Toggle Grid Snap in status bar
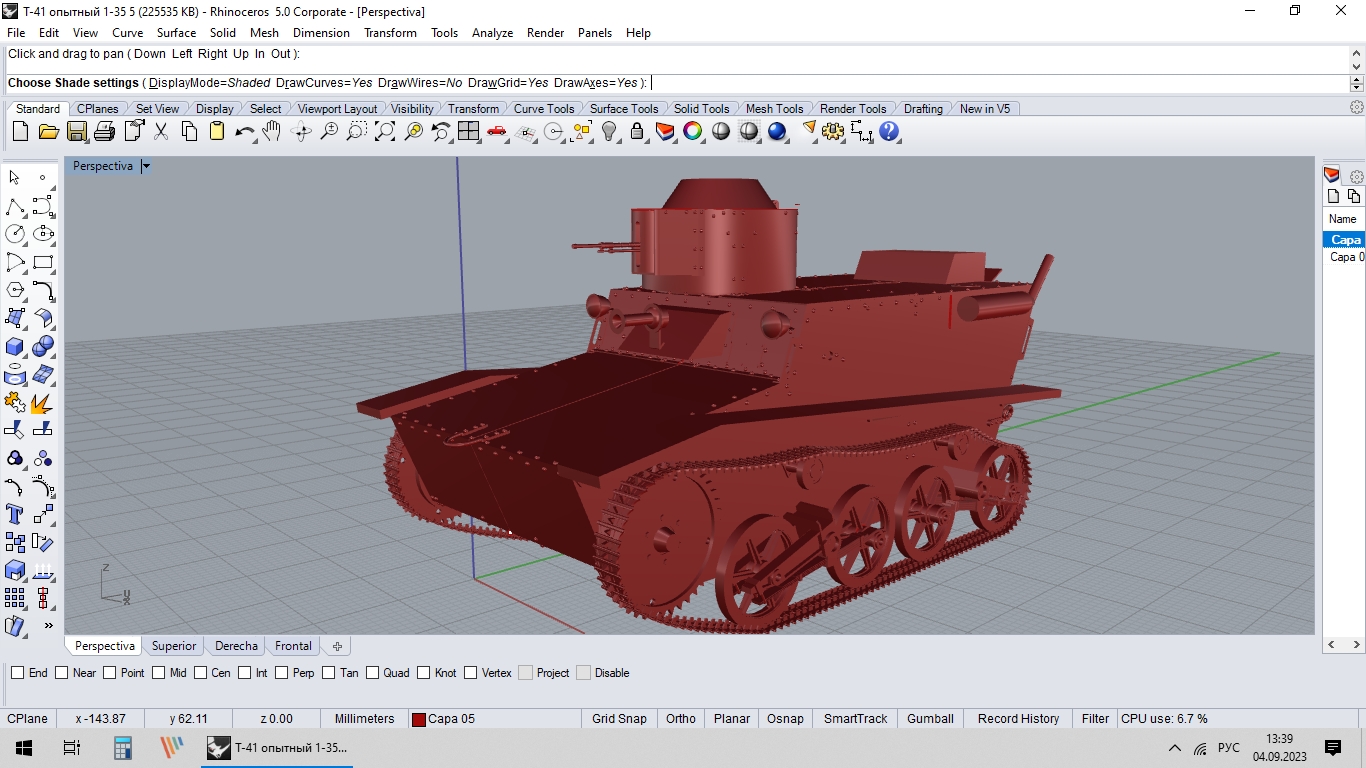Screen dimensions: 1366x768 tap(619, 719)
